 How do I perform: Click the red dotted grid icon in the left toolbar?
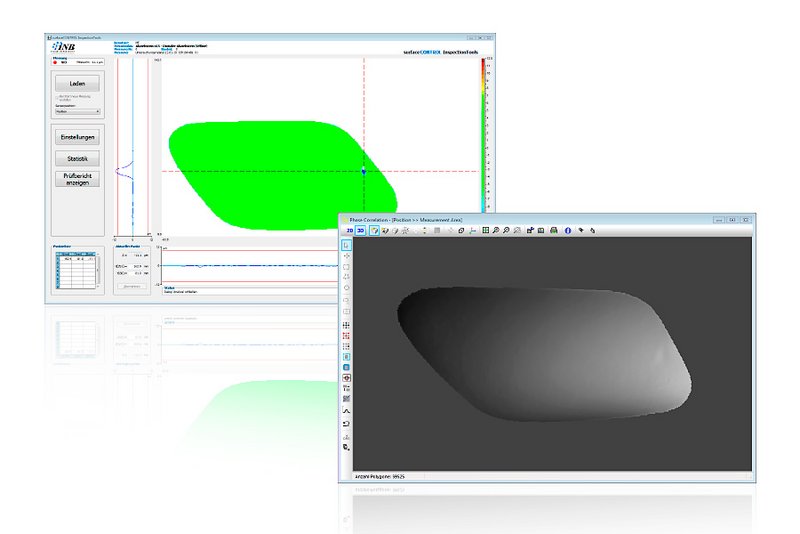click(346, 336)
